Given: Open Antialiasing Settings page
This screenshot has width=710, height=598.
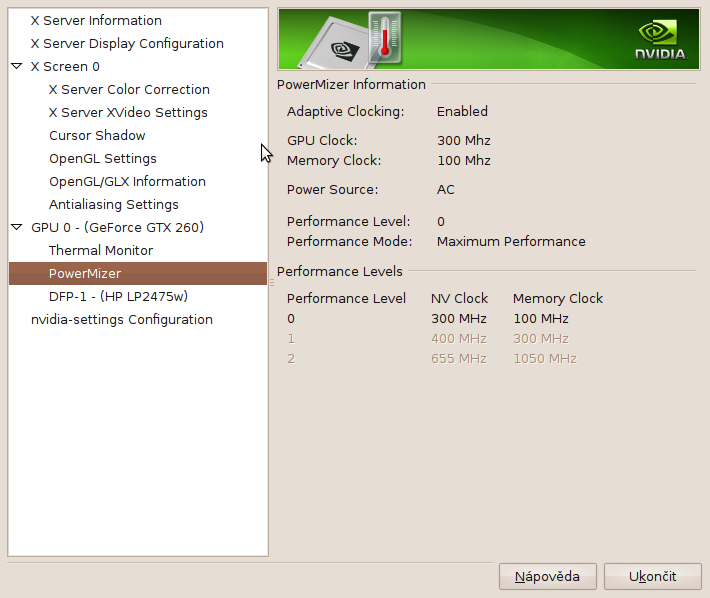Looking at the screenshot, I should click(114, 205).
